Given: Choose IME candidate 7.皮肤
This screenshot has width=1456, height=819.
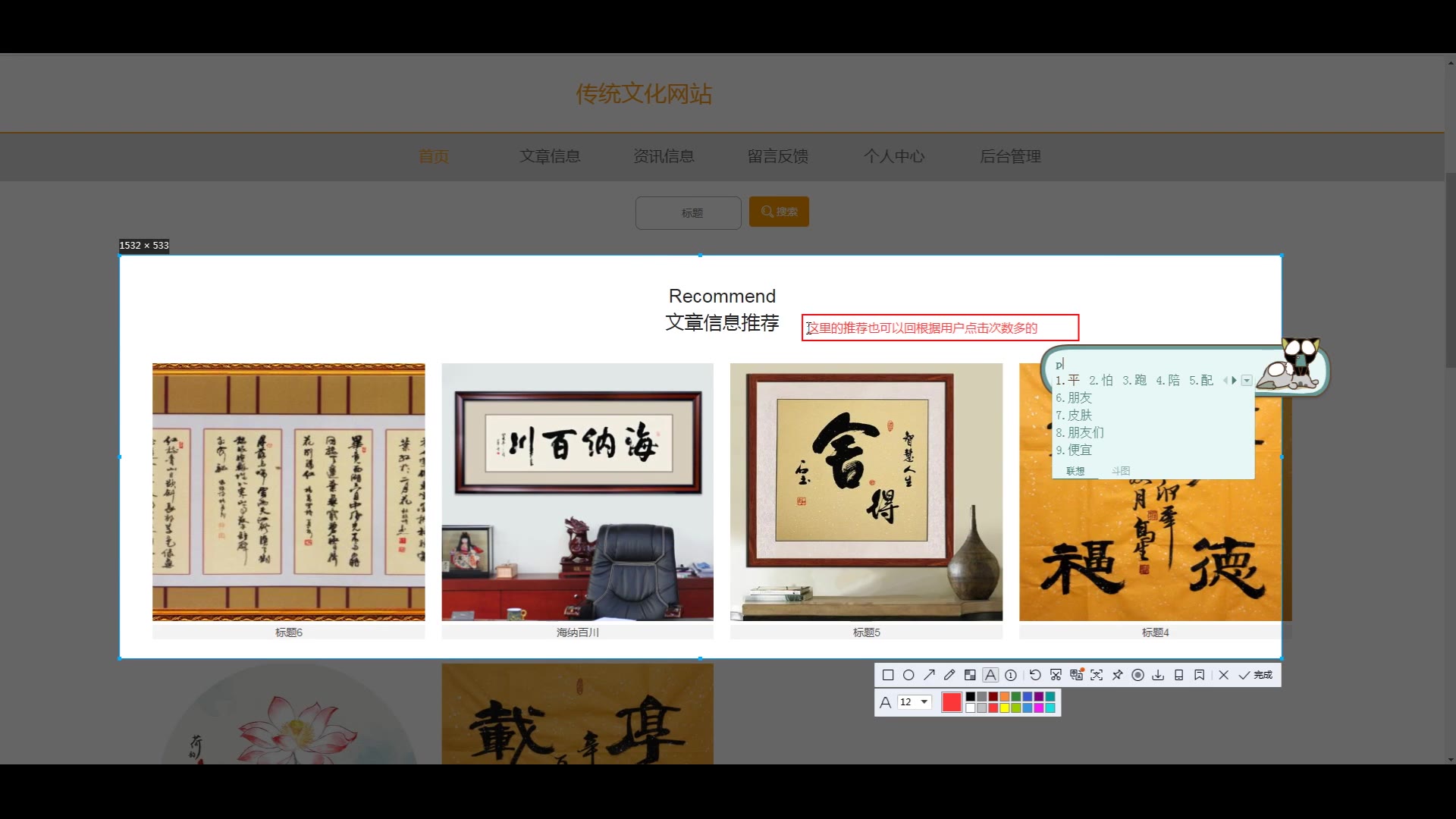Looking at the screenshot, I should pyautogui.click(x=1074, y=416).
